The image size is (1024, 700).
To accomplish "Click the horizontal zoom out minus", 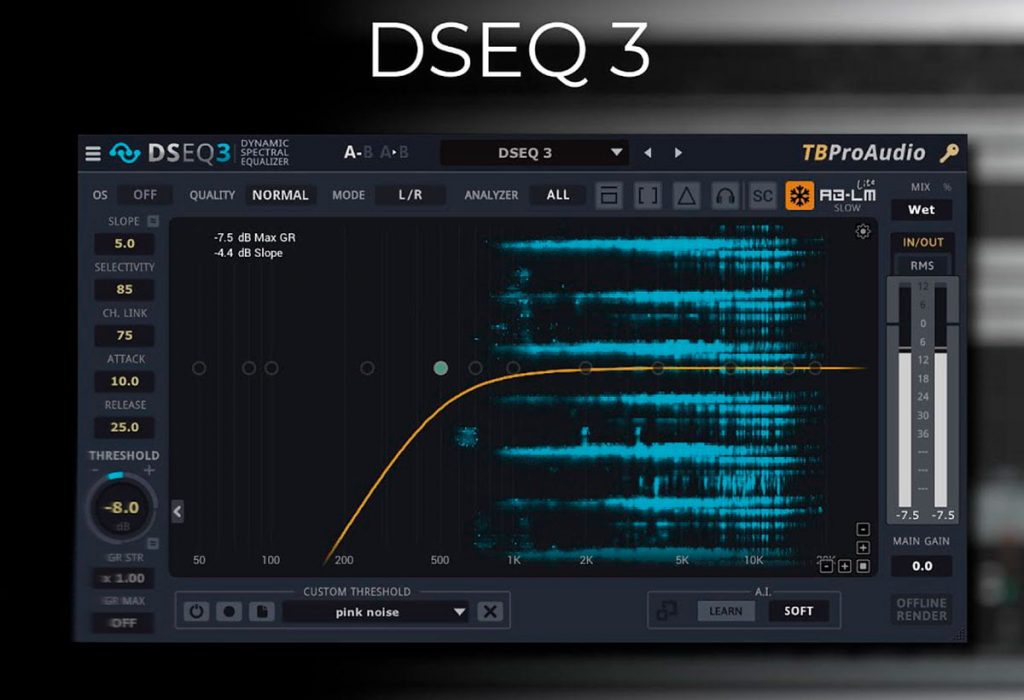I will 826,566.
